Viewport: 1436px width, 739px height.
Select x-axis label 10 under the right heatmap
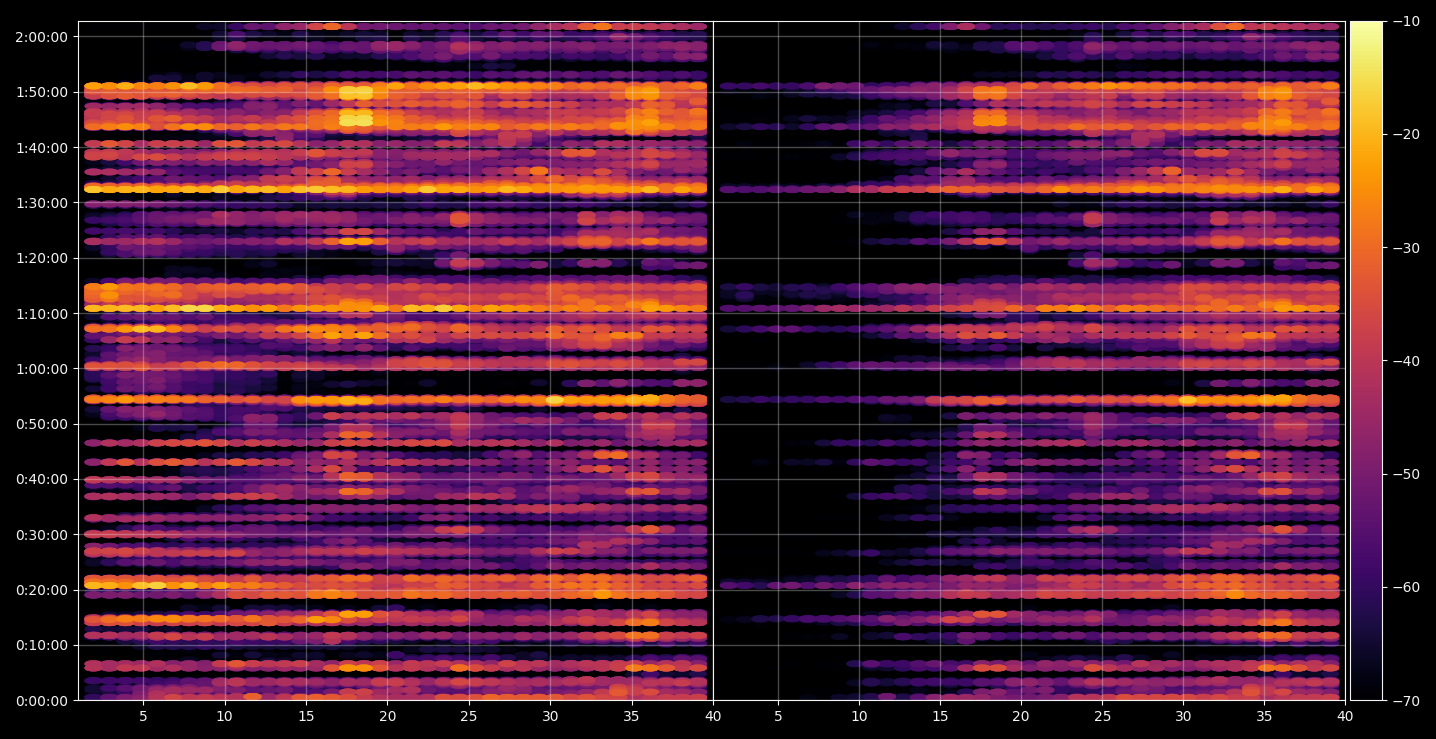pos(858,716)
